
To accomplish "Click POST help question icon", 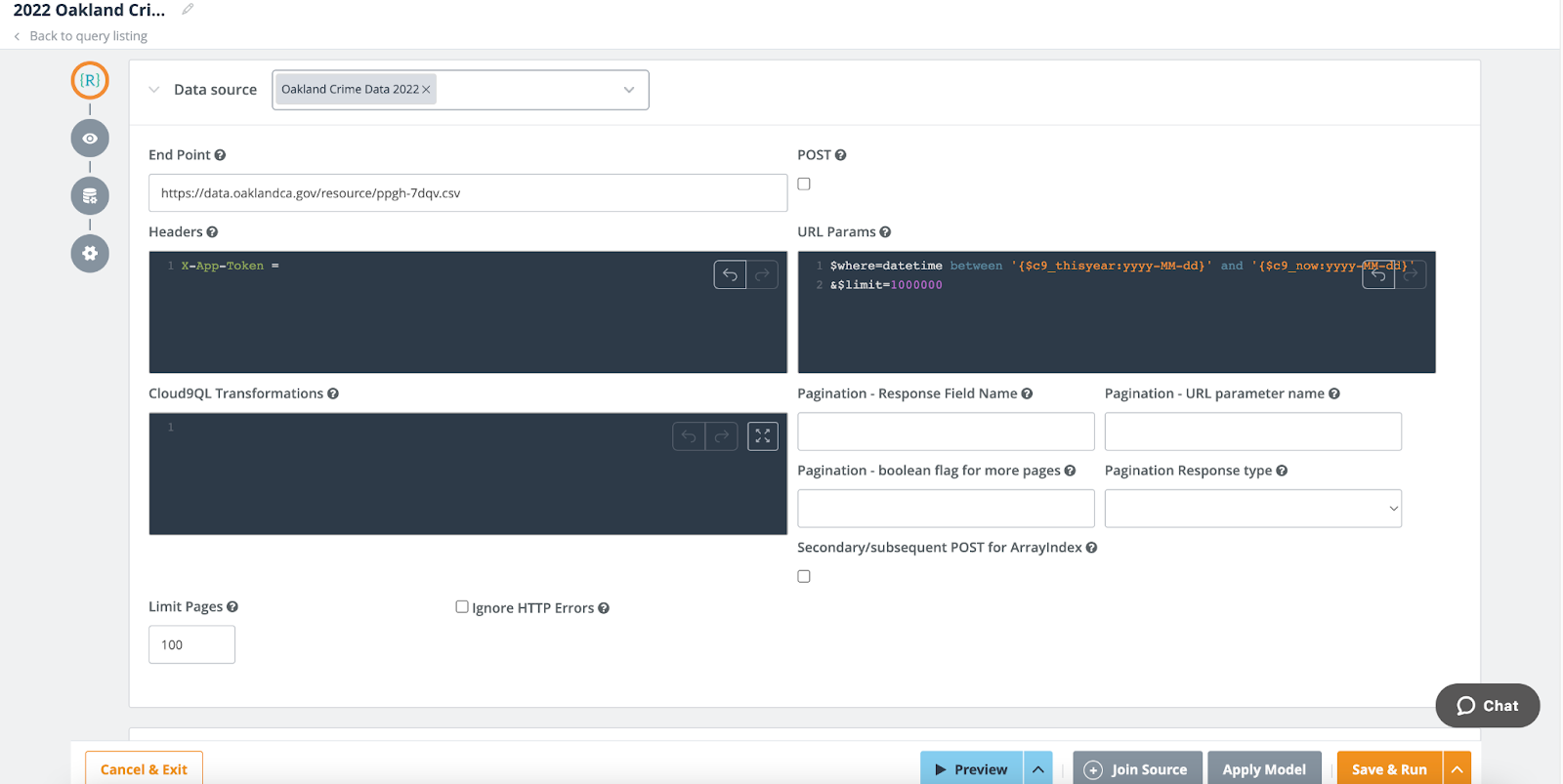I will click(x=840, y=154).
